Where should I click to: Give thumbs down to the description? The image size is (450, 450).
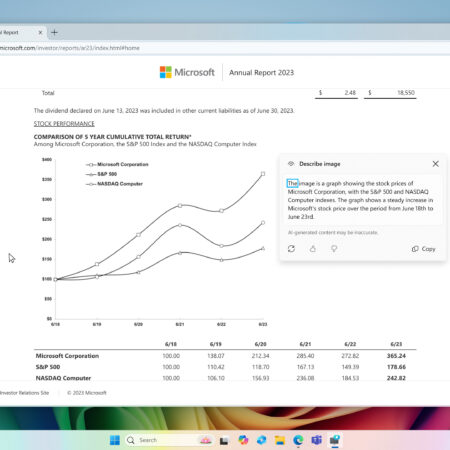click(x=334, y=249)
